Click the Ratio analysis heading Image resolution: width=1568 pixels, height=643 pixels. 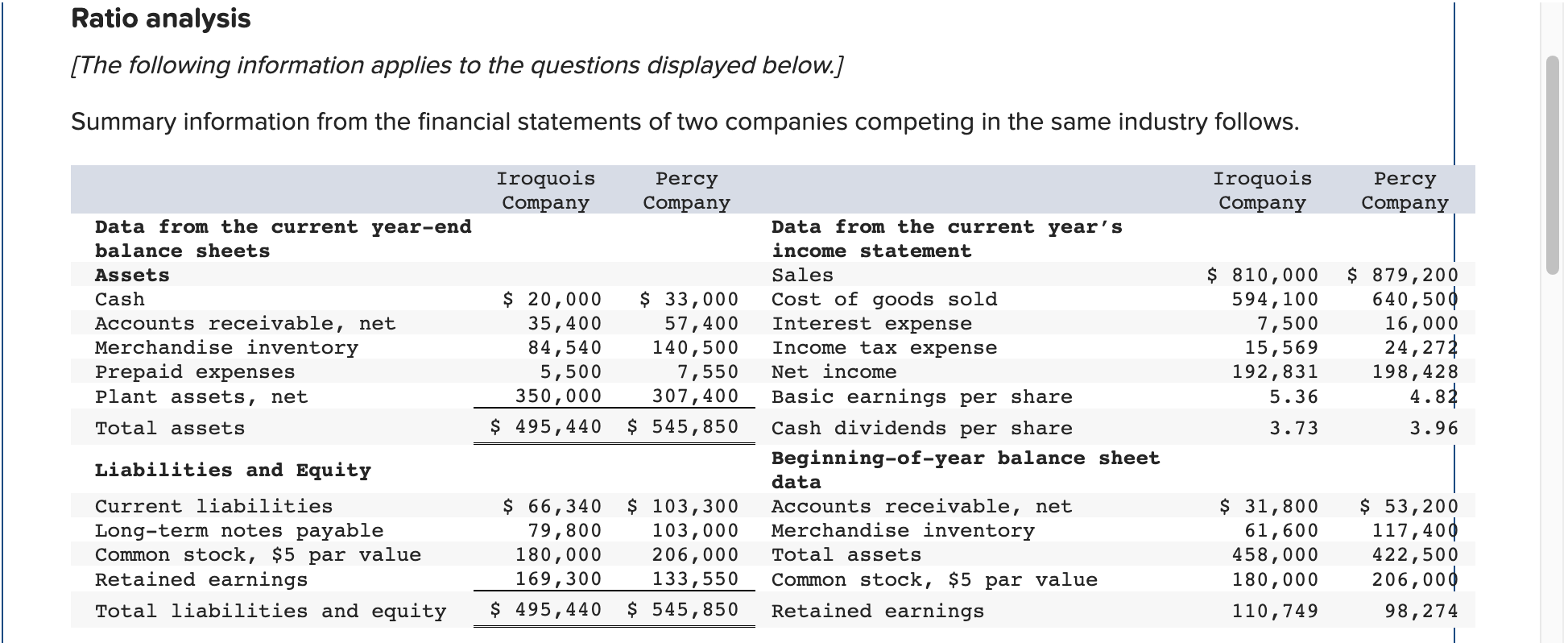(161, 19)
